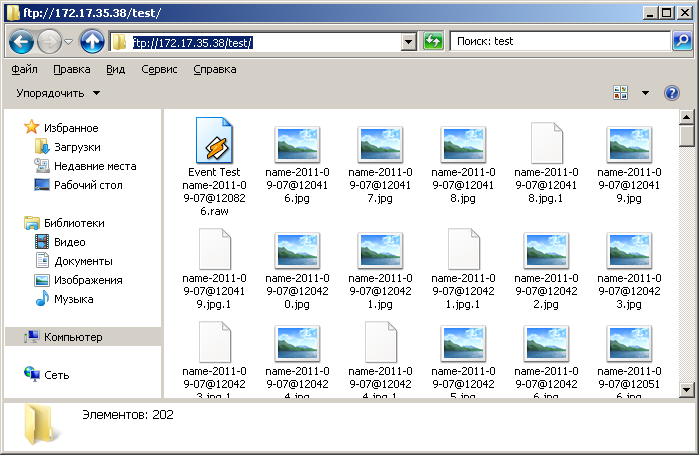Open the Справка menu
Viewport: 699px width, 455px height.
click(x=214, y=70)
